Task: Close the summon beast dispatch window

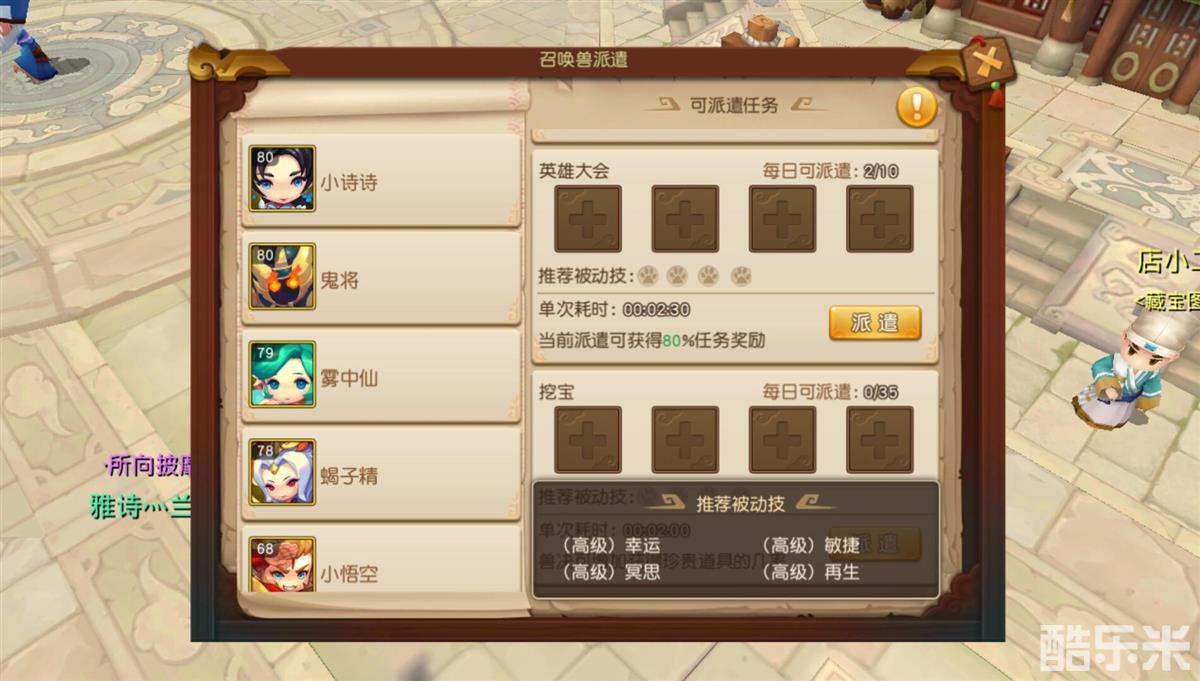Action: tap(987, 64)
